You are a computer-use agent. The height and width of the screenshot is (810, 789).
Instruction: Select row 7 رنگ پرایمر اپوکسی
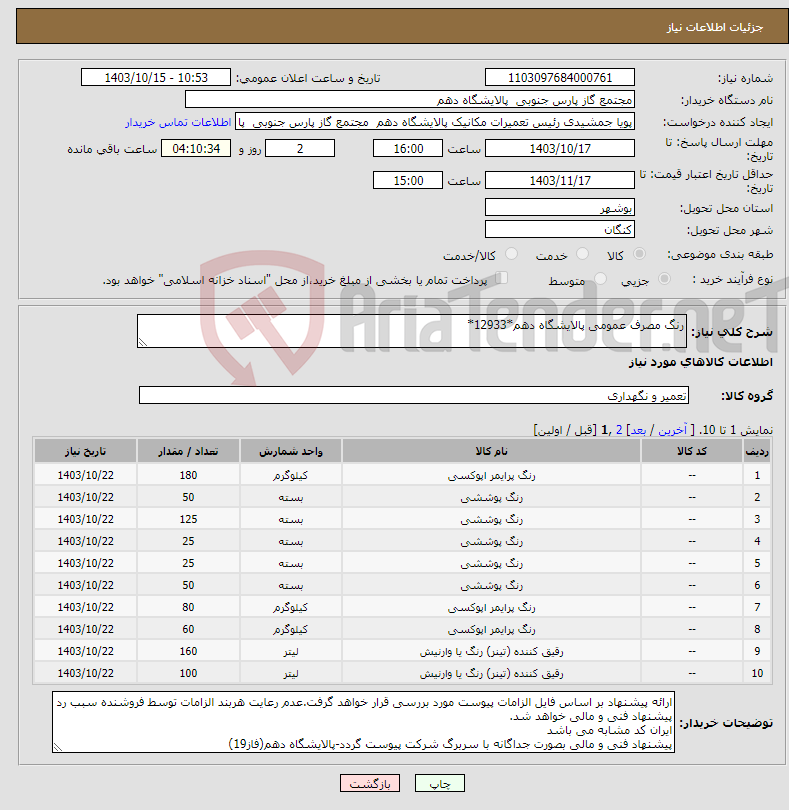[491, 608]
